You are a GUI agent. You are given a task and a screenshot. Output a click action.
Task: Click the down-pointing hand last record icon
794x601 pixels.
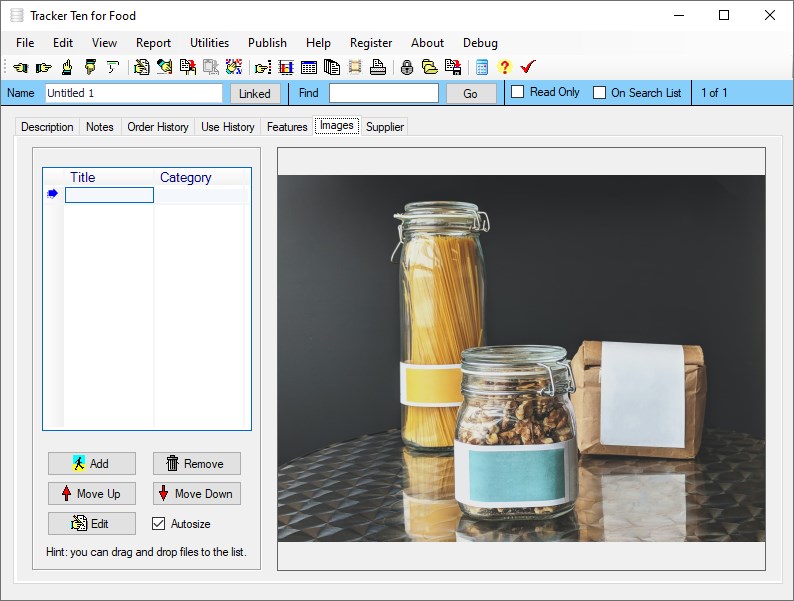tap(90, 67)
